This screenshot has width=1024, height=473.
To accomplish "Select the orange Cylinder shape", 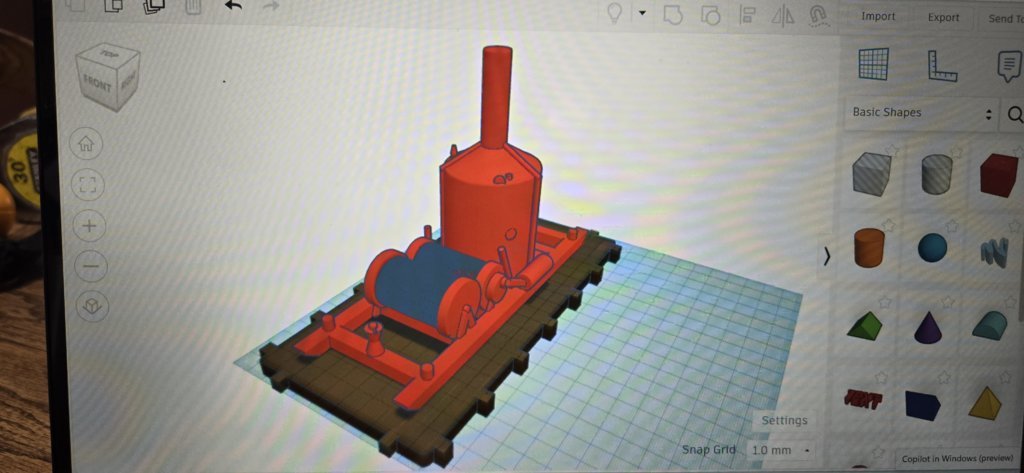I will pos(869,248).
